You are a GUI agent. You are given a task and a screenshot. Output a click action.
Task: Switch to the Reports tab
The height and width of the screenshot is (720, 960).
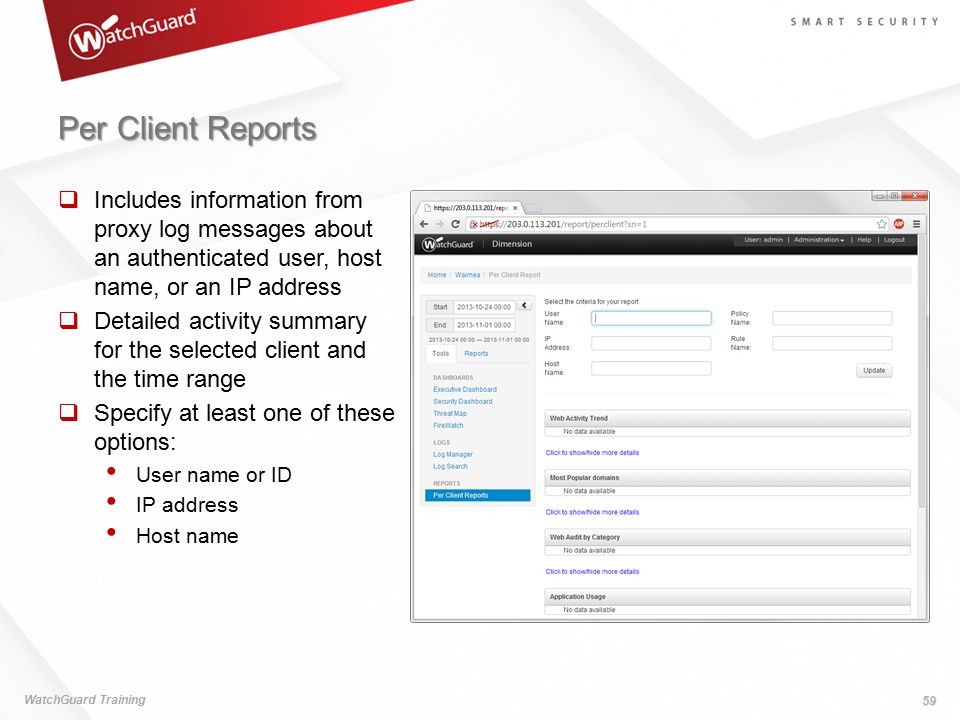pyautogui.click(x=476, y=353)
